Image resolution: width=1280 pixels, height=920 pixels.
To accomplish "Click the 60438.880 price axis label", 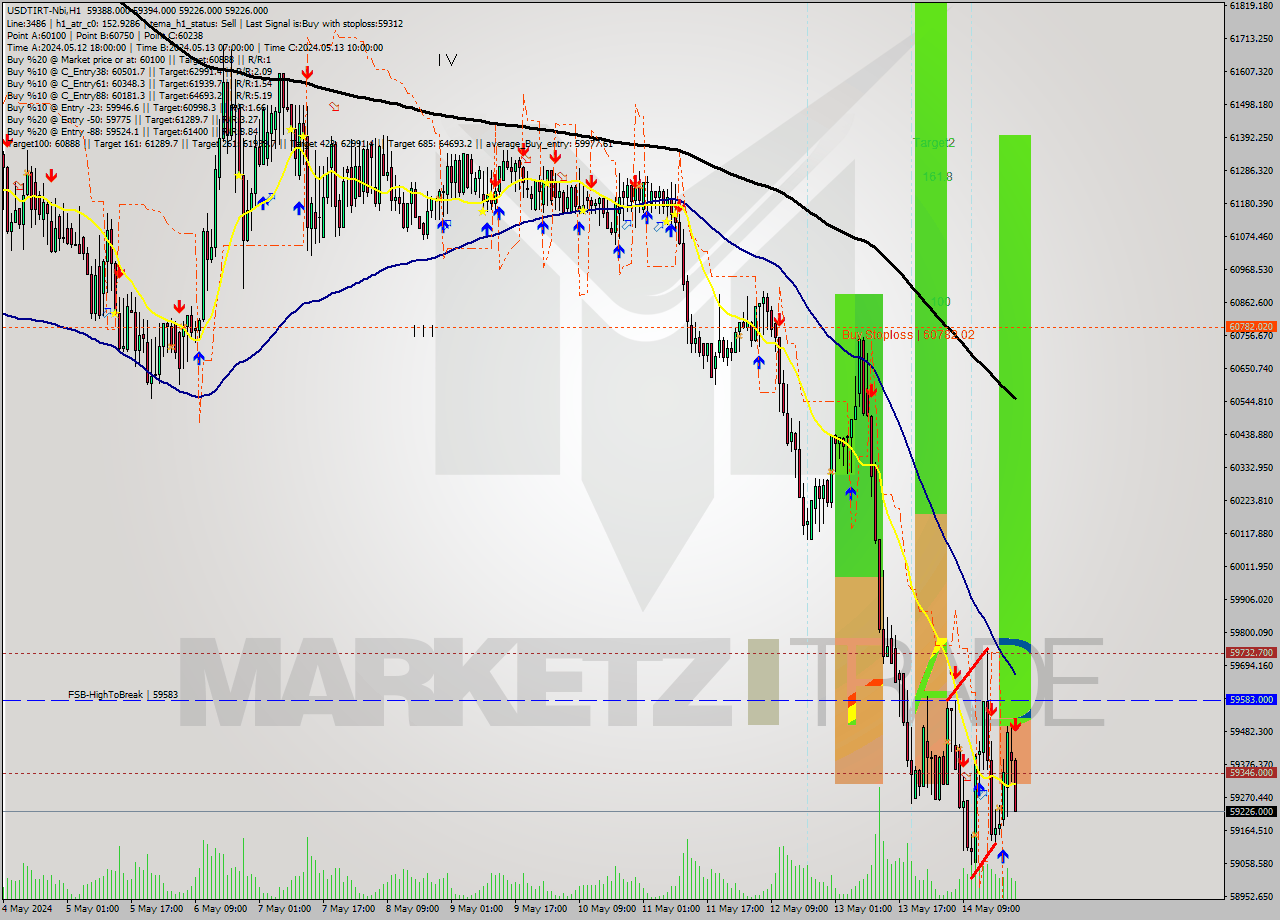I will click(x=1251, y=434).
